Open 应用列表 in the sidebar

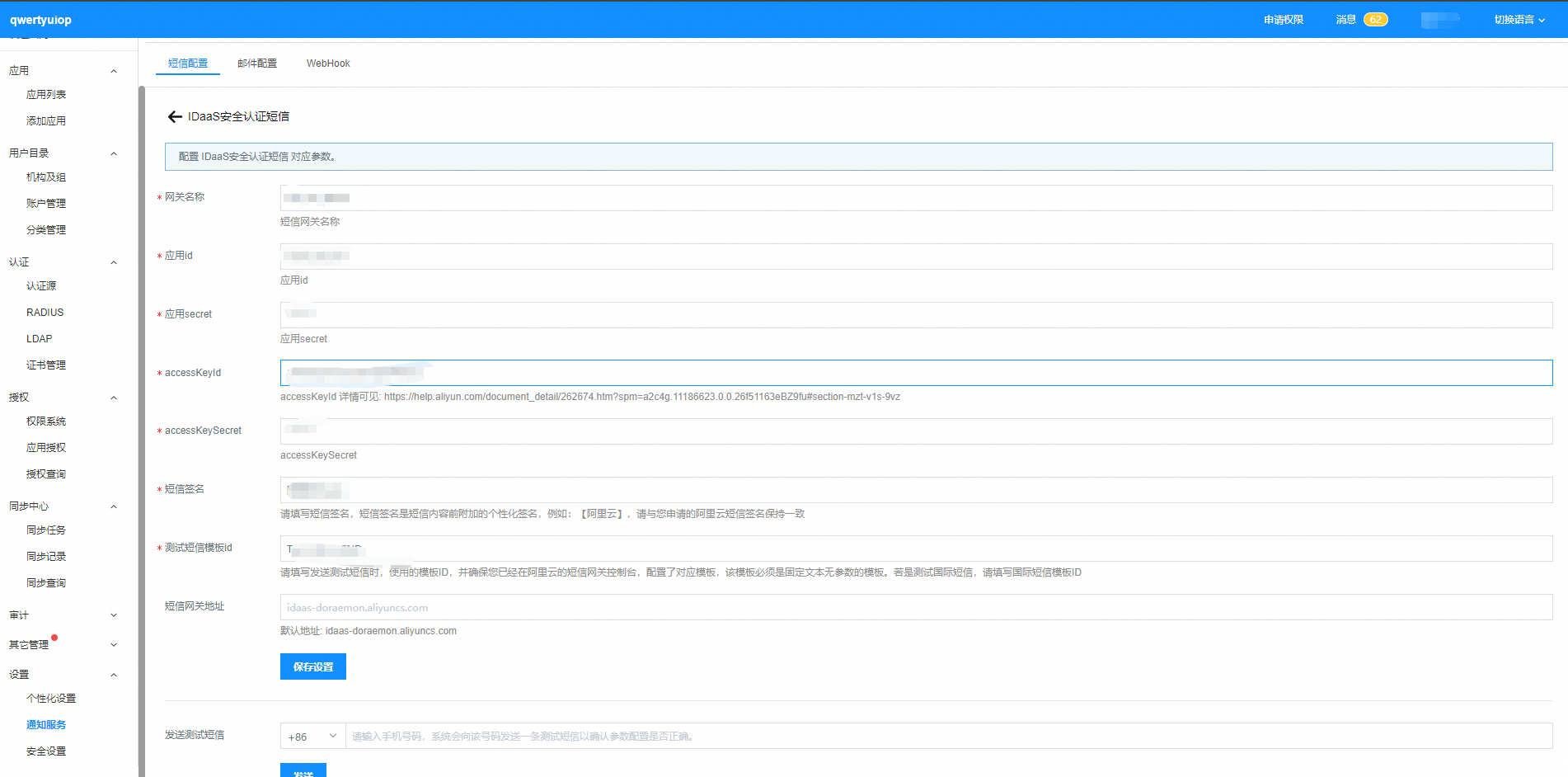coord(46,95)
